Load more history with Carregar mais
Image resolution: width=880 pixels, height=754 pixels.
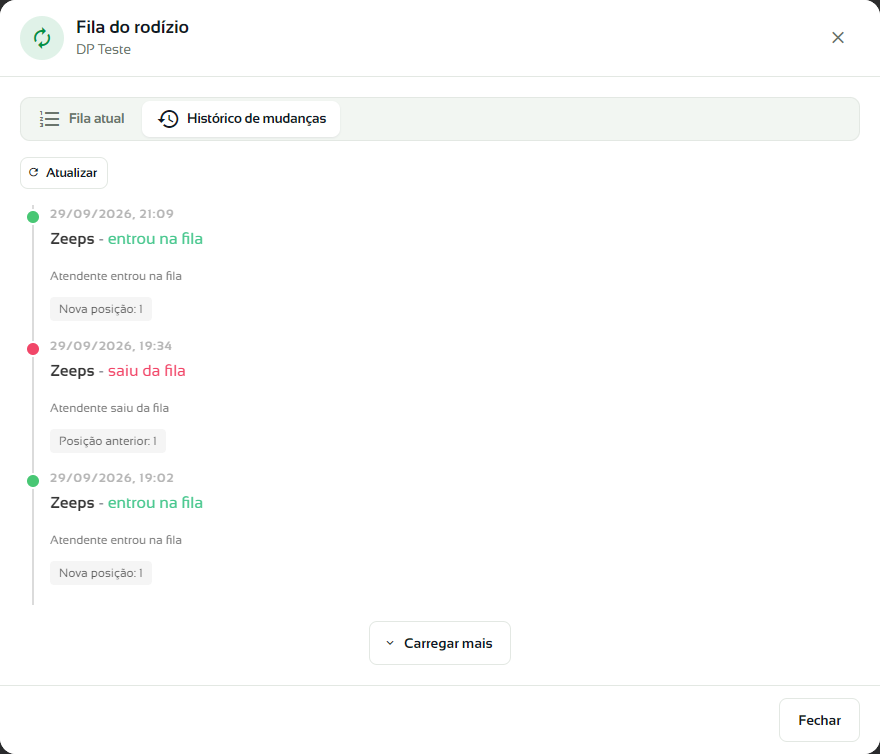tap(440, 643)
